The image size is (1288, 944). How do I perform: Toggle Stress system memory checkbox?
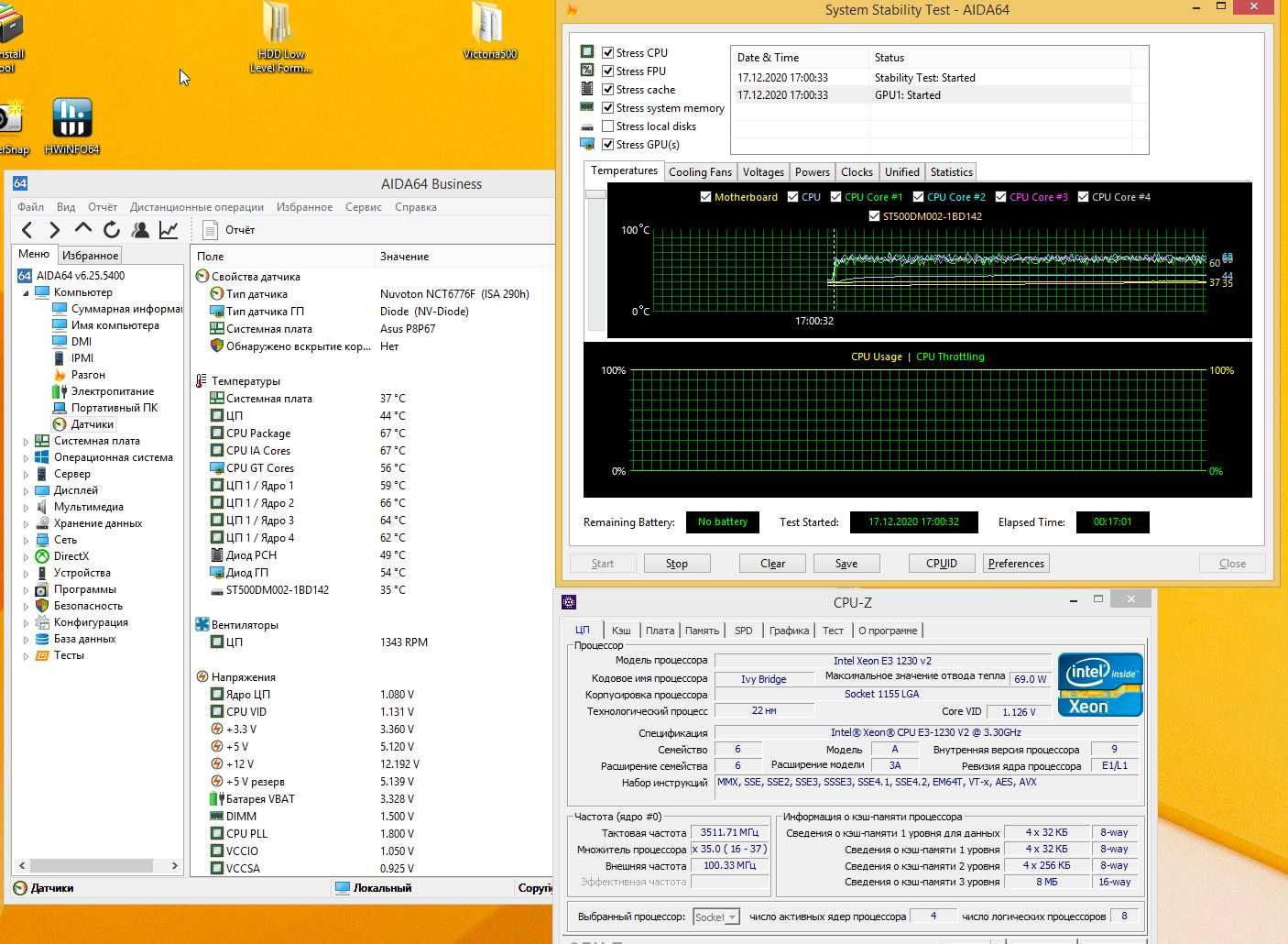pos(607,107)
